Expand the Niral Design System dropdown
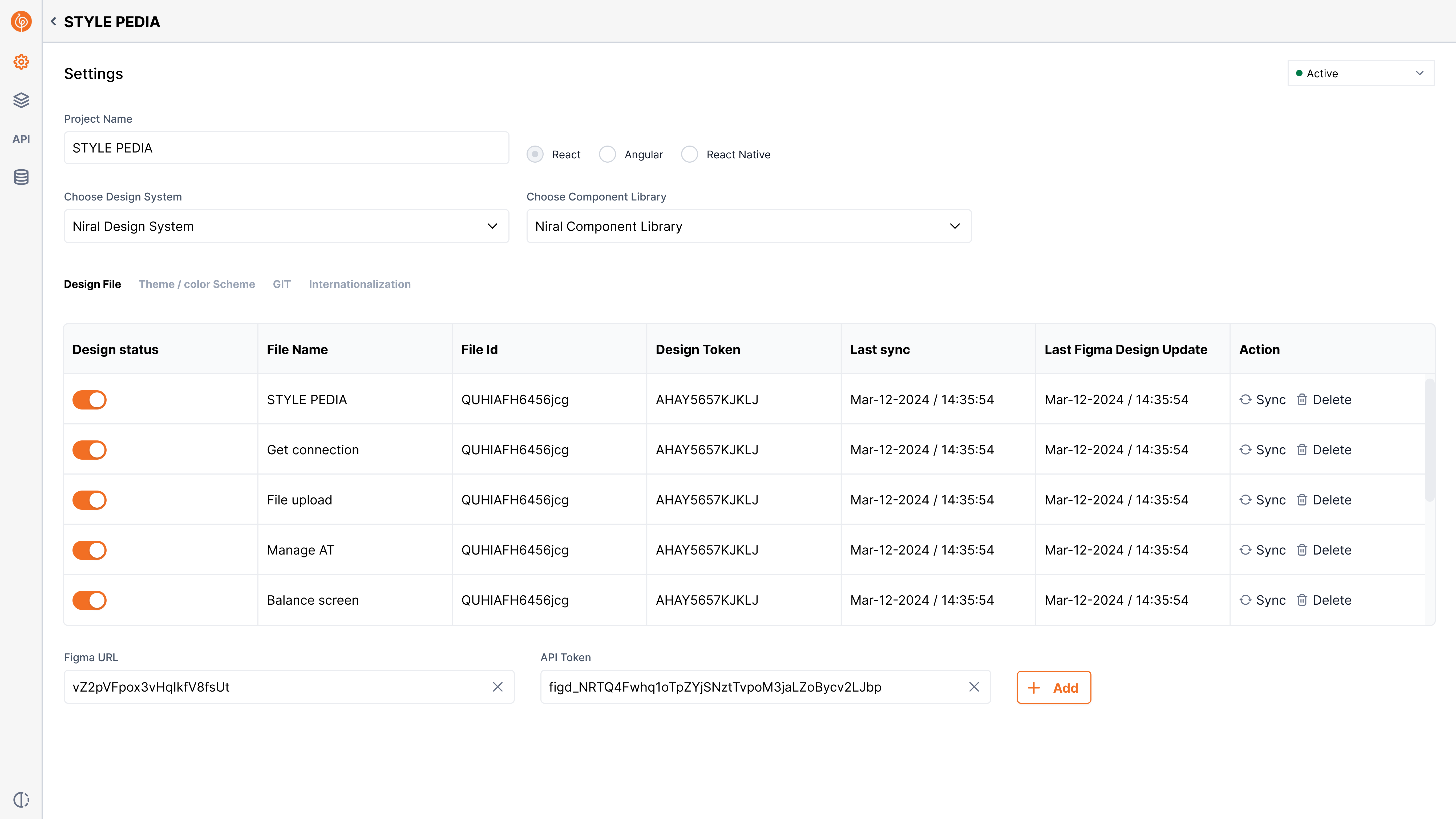1456x819 pixels. pos(286,226)
